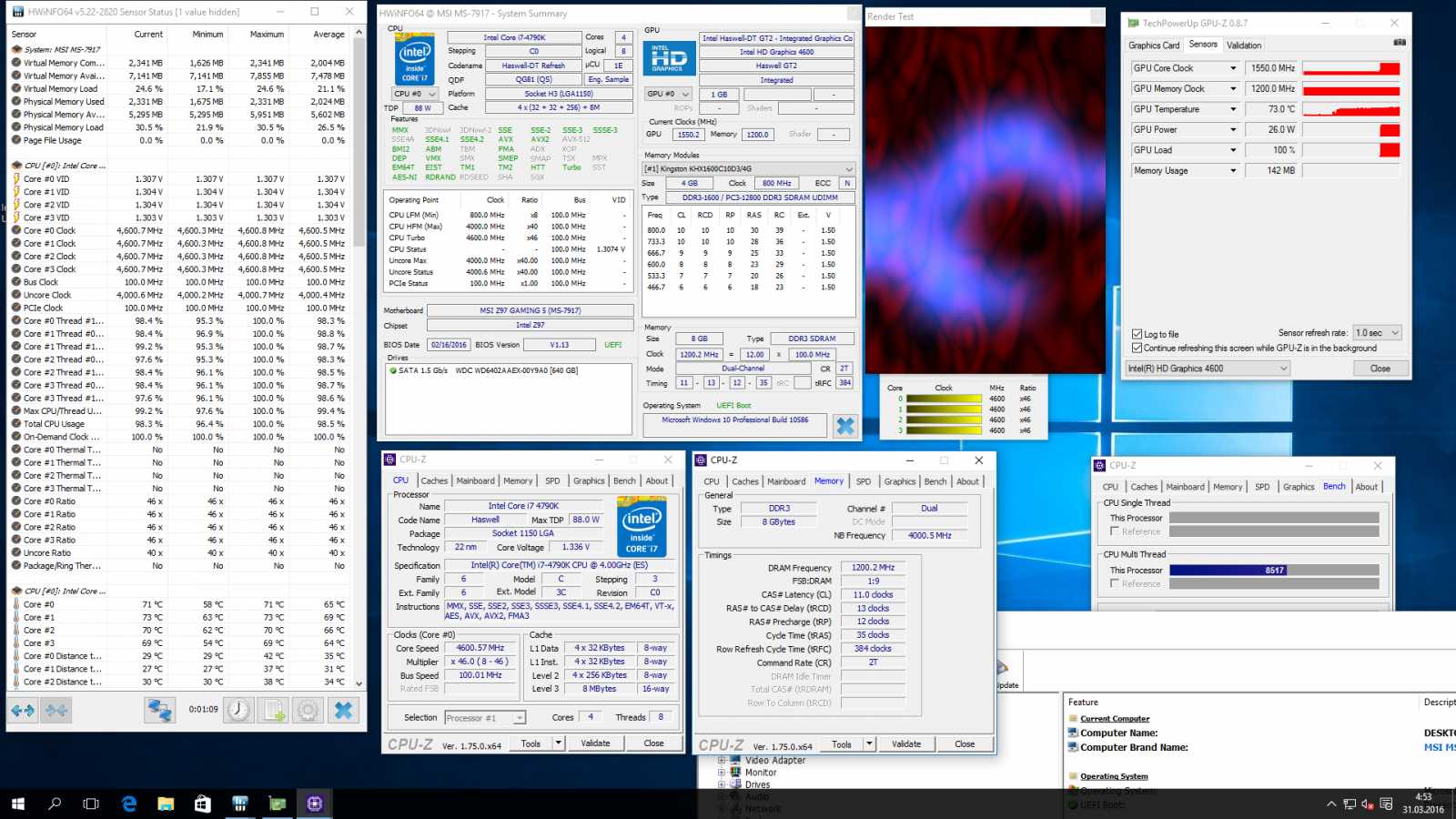
Task: Open HWiNFO network remote monitoring icon
Action: click(160, 711)
